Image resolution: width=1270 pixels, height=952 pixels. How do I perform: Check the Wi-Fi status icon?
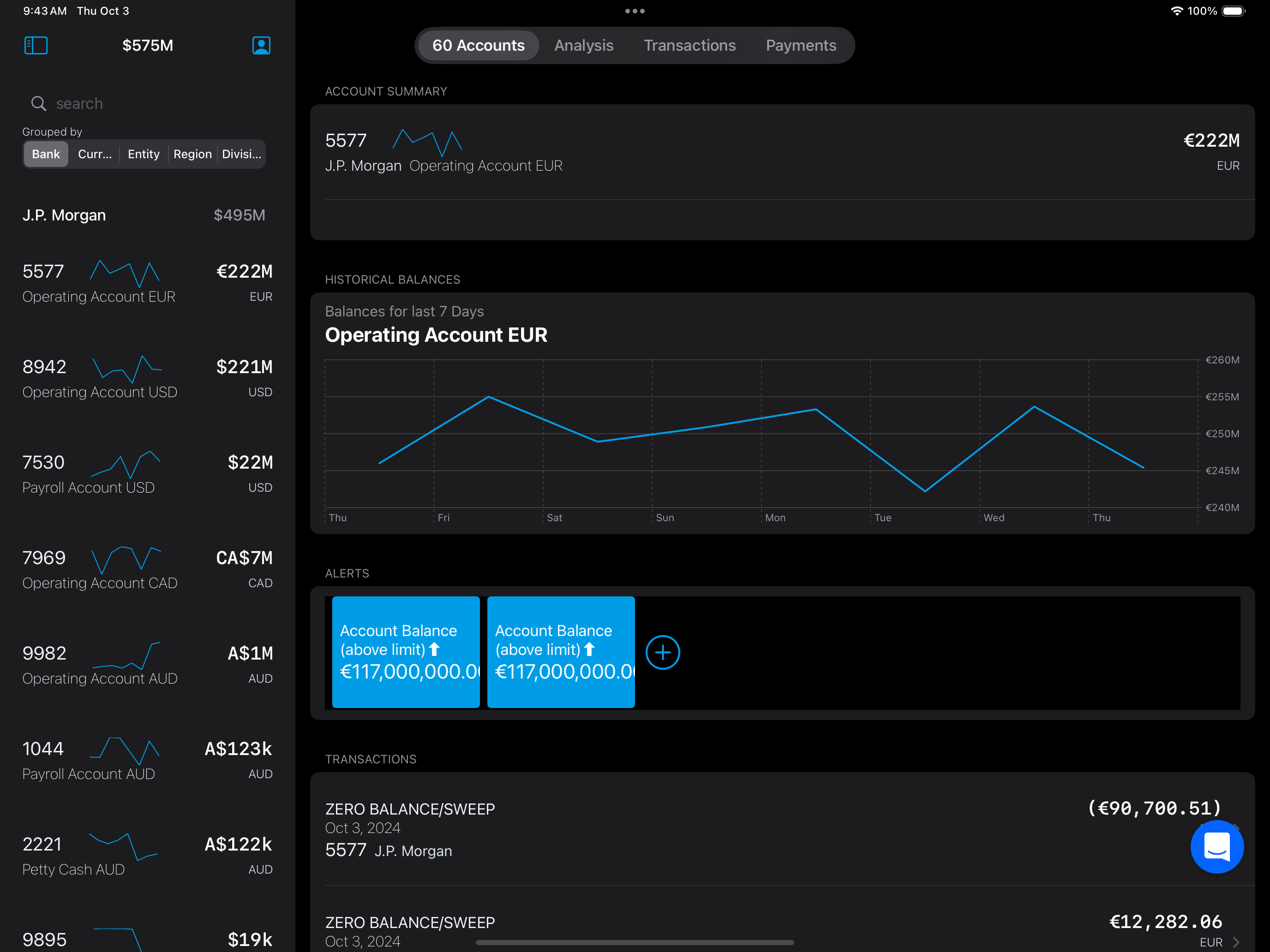[x=1176, y=11]
